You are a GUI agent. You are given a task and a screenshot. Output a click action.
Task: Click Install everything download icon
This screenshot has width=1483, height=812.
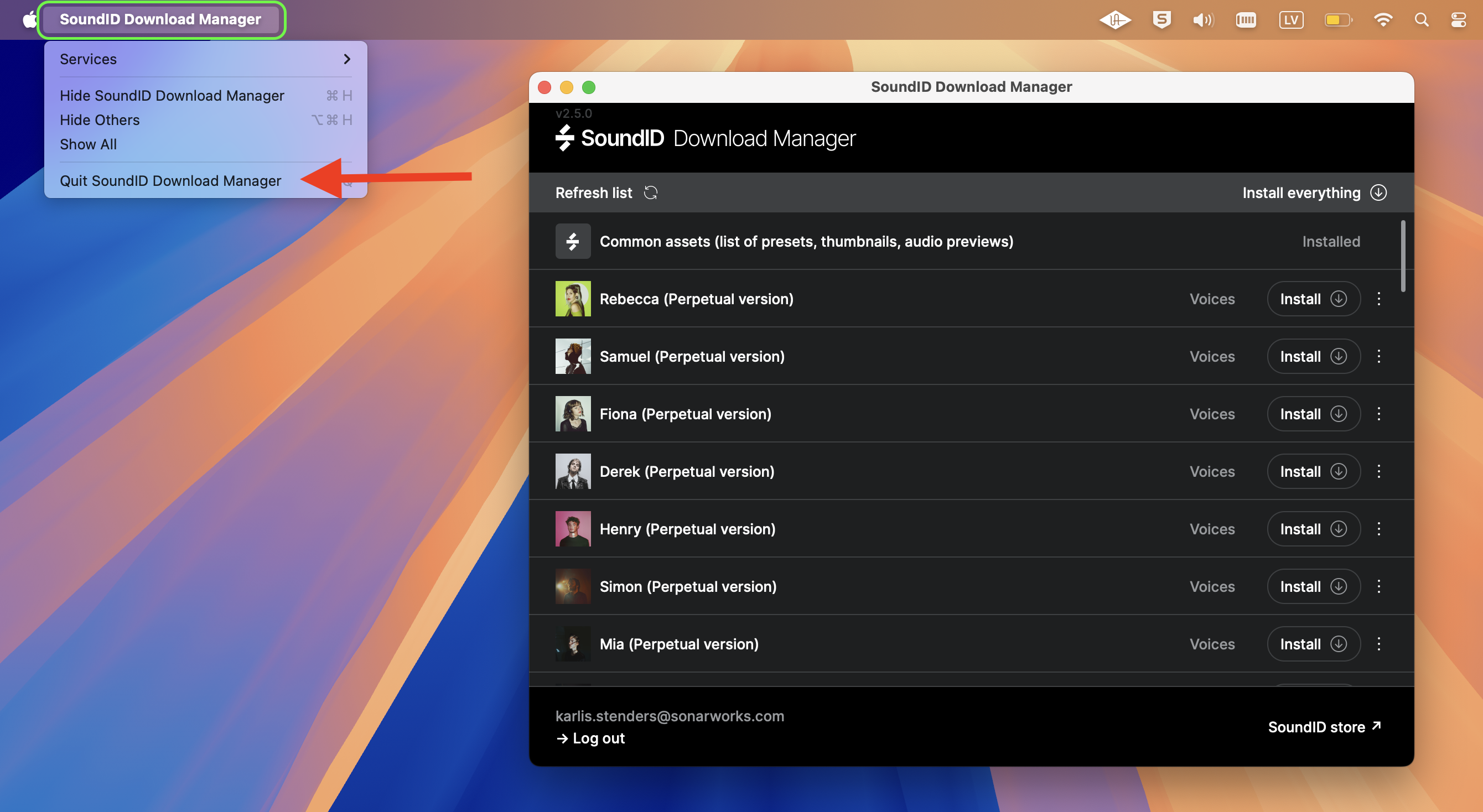click(1378, 192)
